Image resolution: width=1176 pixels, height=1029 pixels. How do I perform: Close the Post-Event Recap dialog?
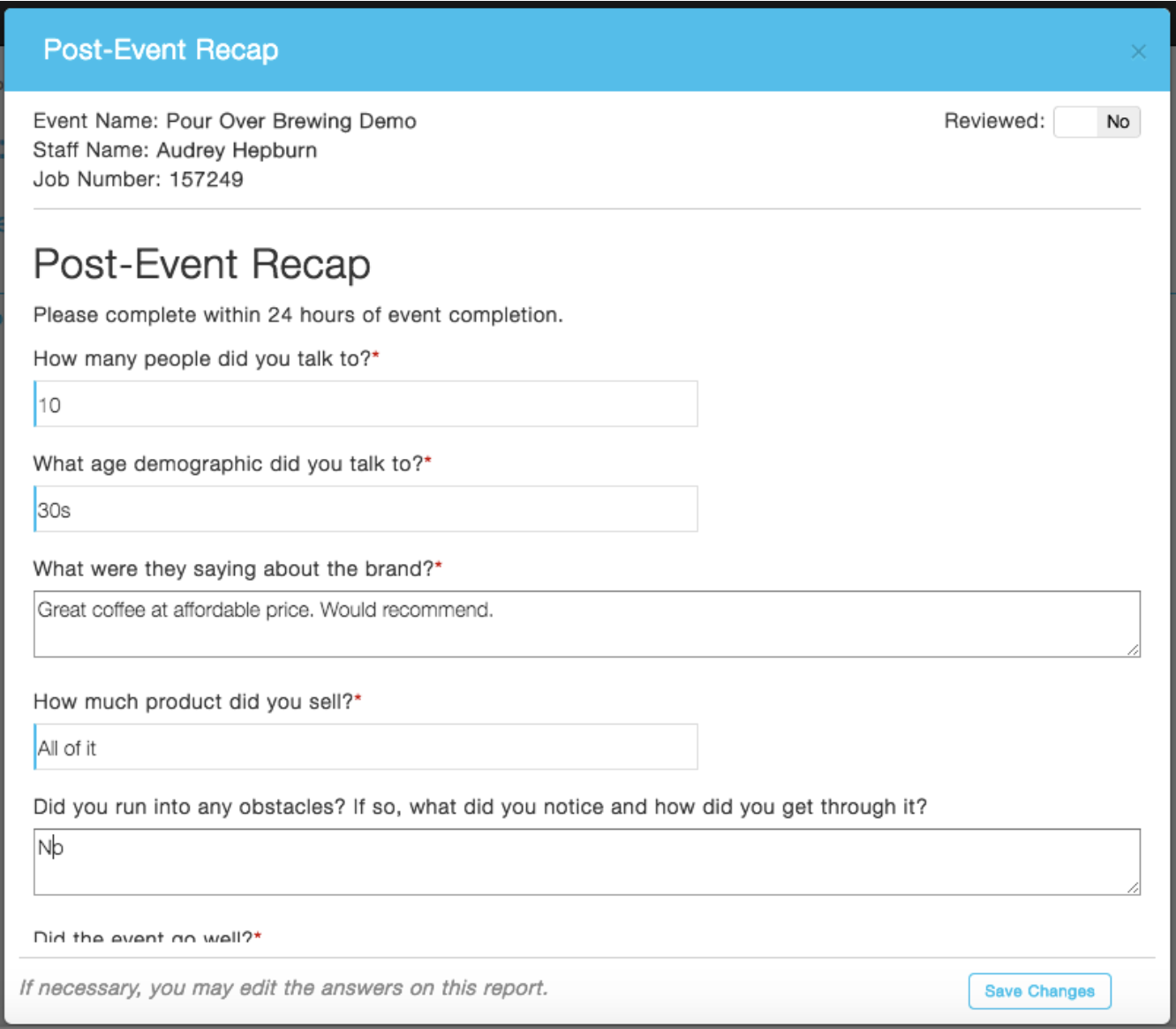tap(1138, 52)
